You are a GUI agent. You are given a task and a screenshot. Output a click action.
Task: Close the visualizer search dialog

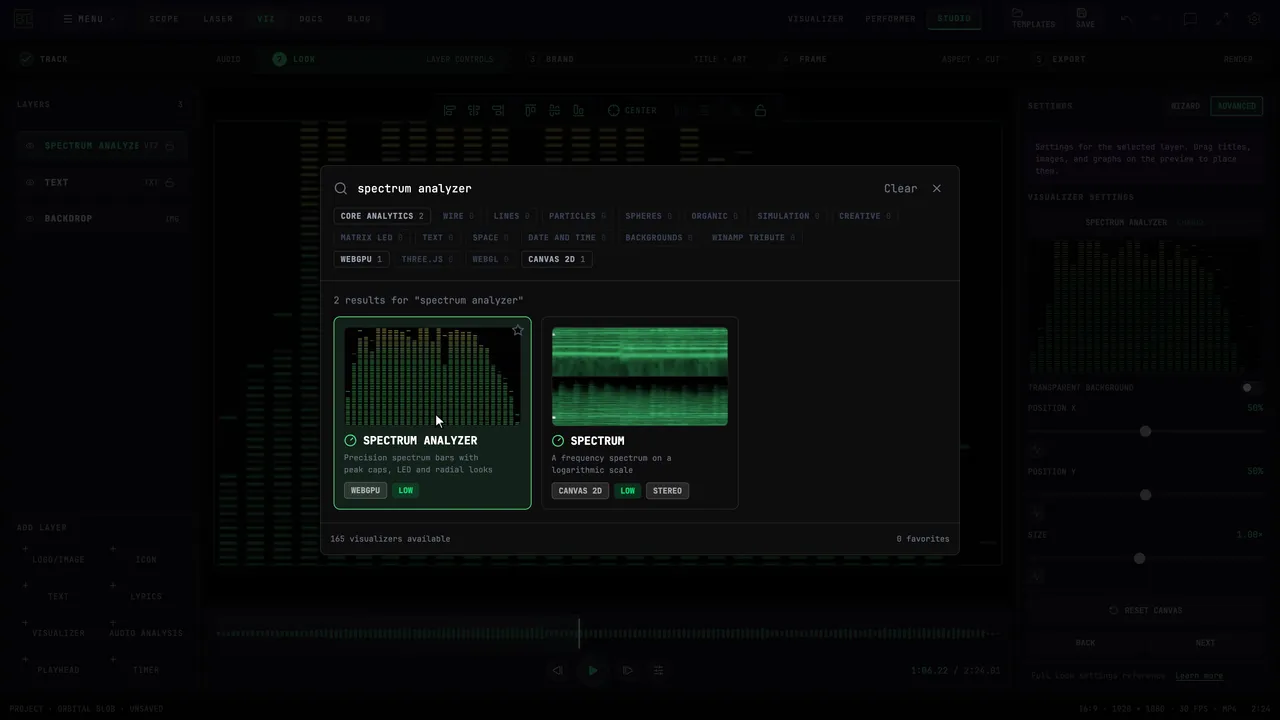[936, 188]
